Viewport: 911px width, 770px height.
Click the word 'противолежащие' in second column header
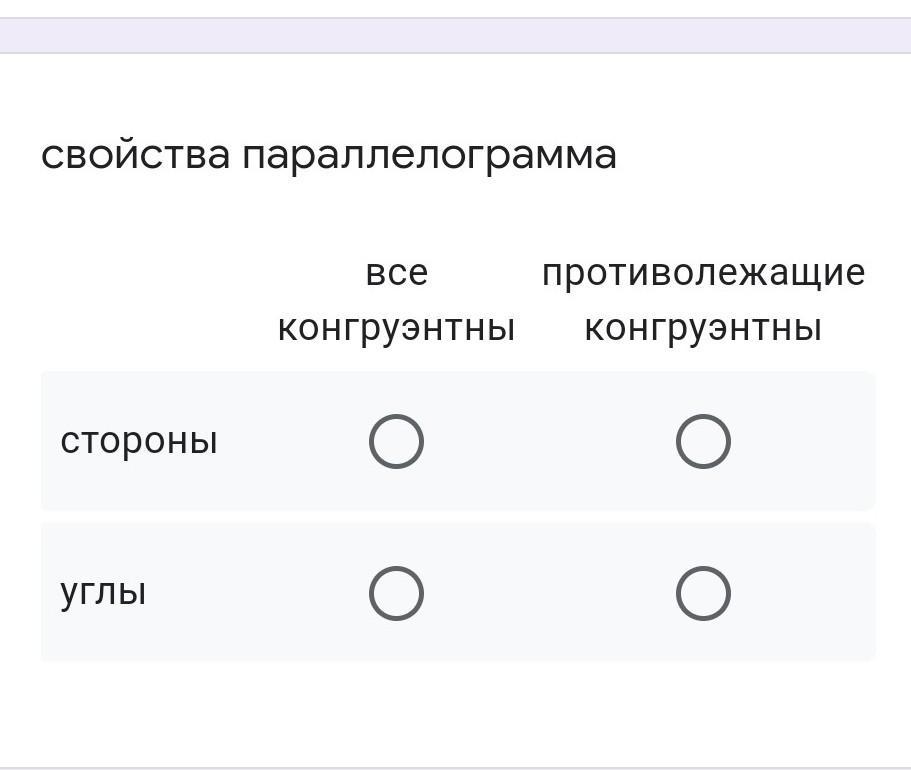[x=704, y=273]
